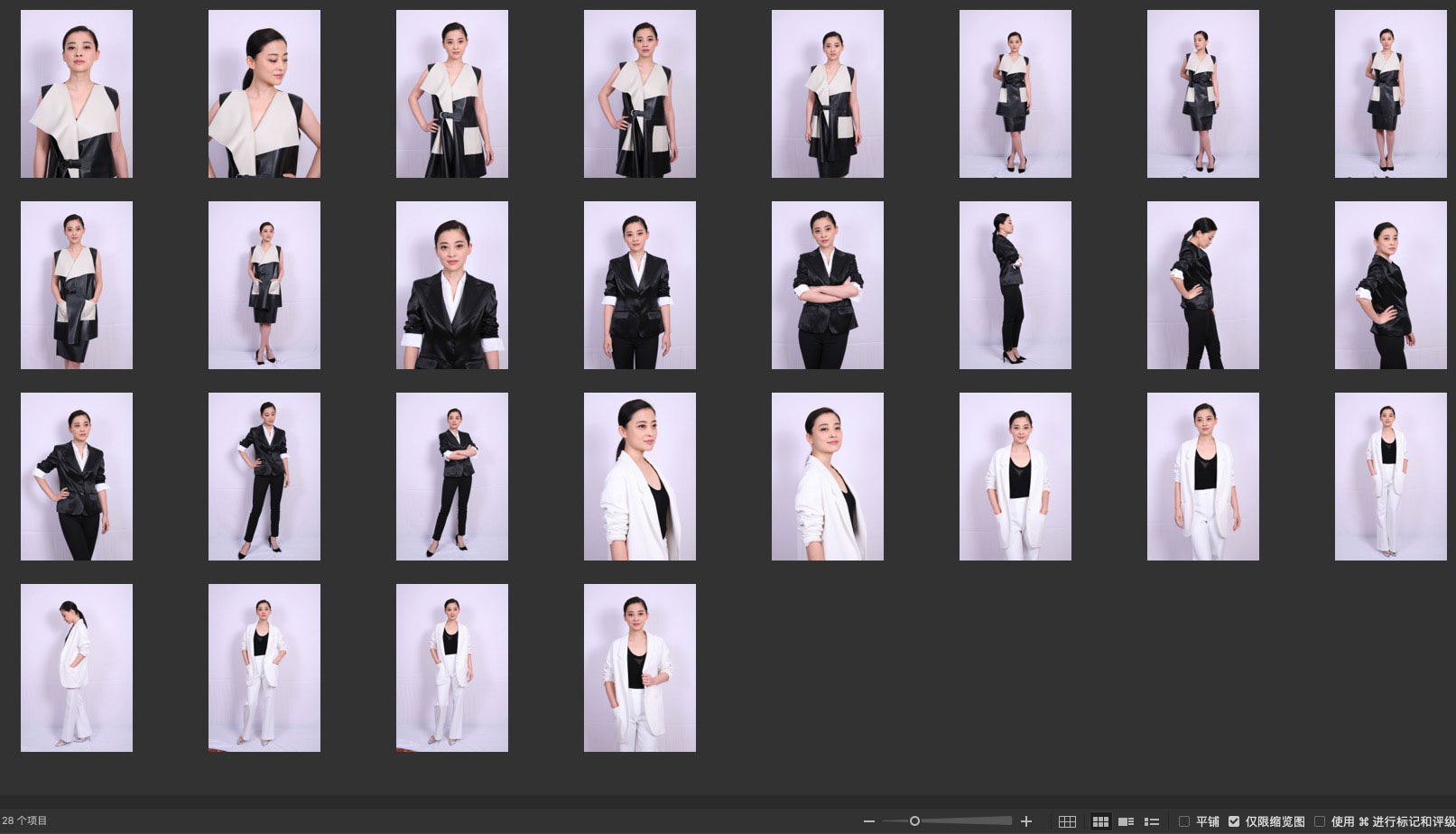Select the full-body side profile in black suit

[1015, 285]
